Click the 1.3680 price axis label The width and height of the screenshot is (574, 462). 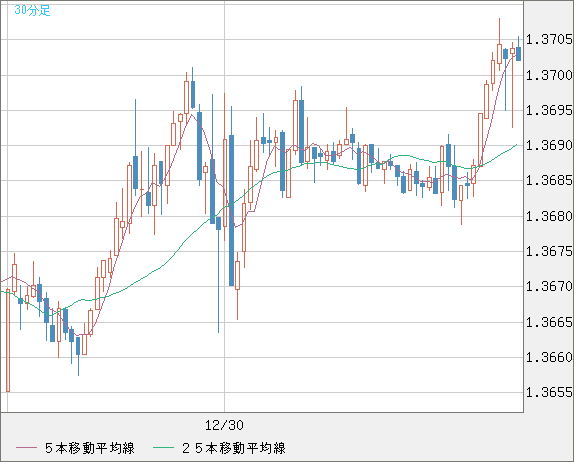click(549, 216)
